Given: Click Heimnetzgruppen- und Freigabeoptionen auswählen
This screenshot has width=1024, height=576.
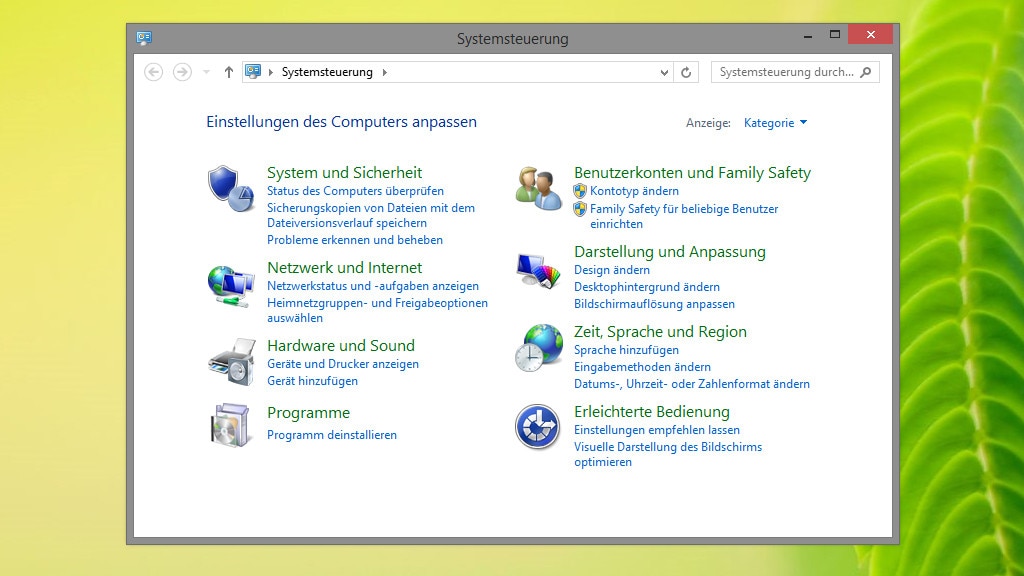Looking at the screenshot, I should click(x=377, y=310).
